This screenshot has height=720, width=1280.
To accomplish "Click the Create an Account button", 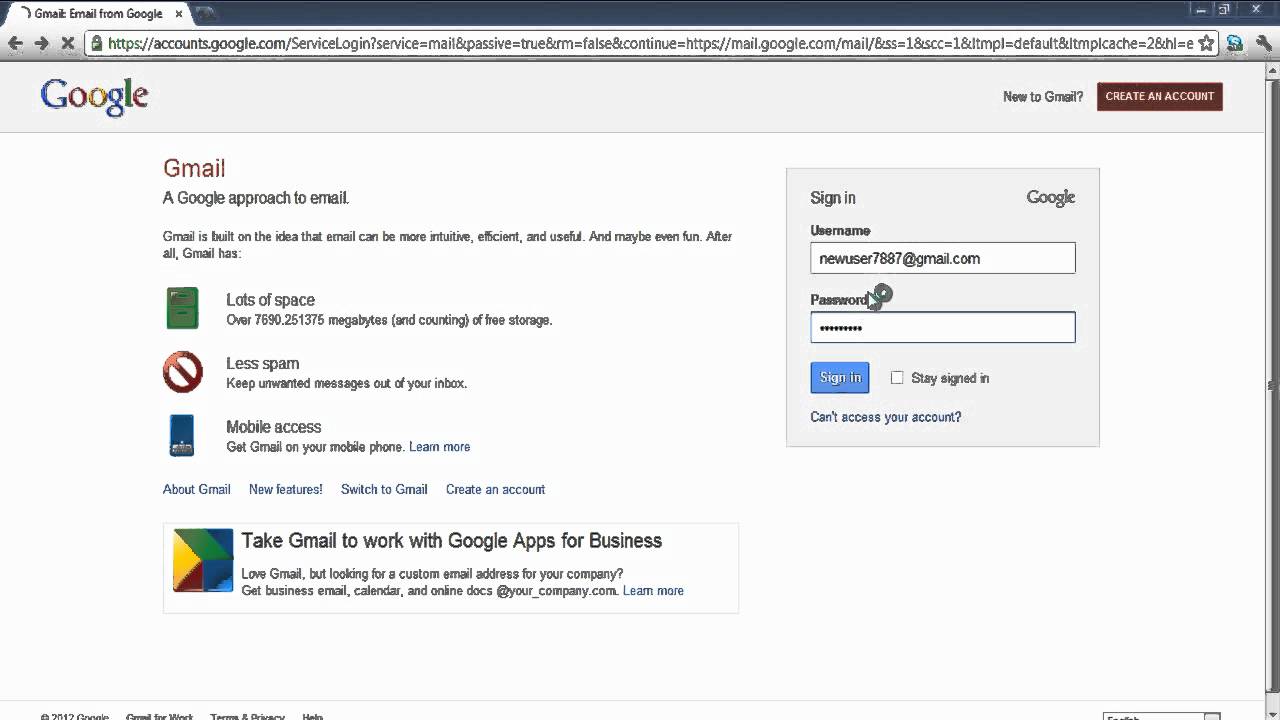I will click(1159, 96).
